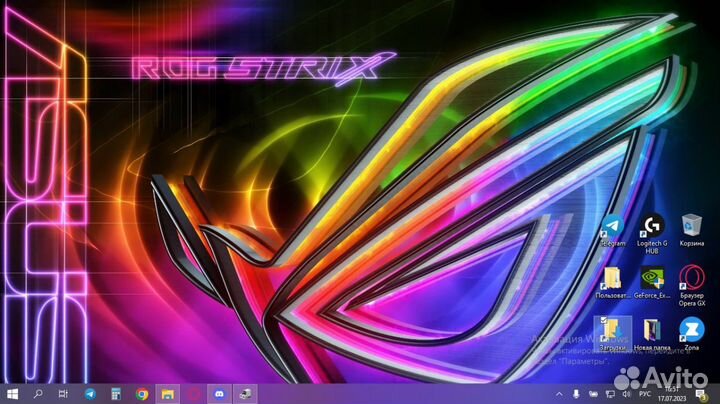The width and height of the screenshot is (720, 404).
Task: Untick the checkbox on Загрузки icon
Action: [x=603, y=320]
